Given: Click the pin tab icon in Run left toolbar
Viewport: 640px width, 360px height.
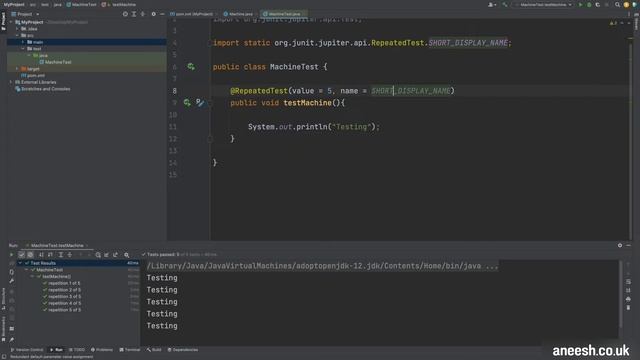Looking at the screenshot, I should tap(11, 340).
